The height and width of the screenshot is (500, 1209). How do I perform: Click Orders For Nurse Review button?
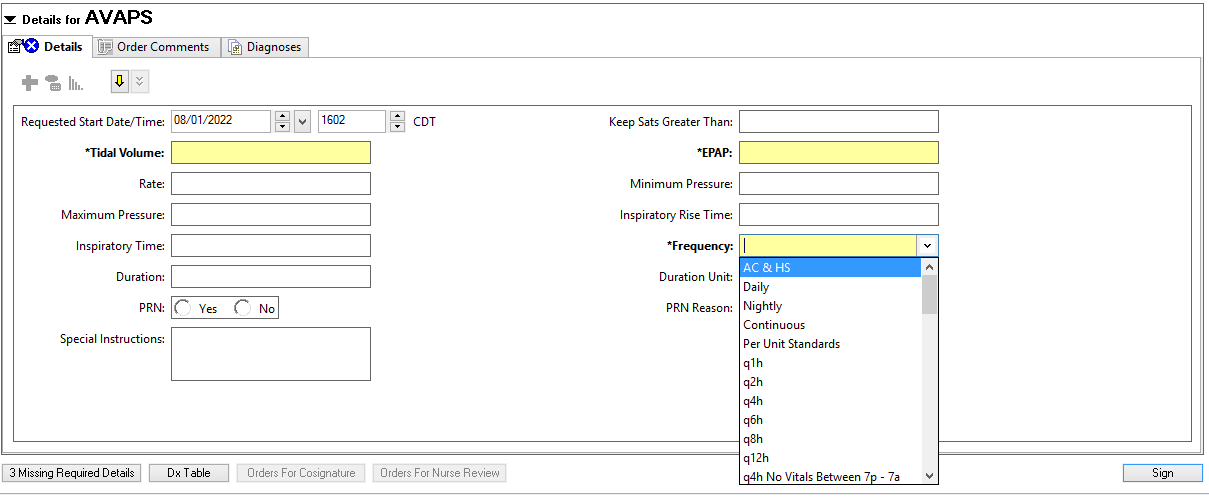(440, 473)
